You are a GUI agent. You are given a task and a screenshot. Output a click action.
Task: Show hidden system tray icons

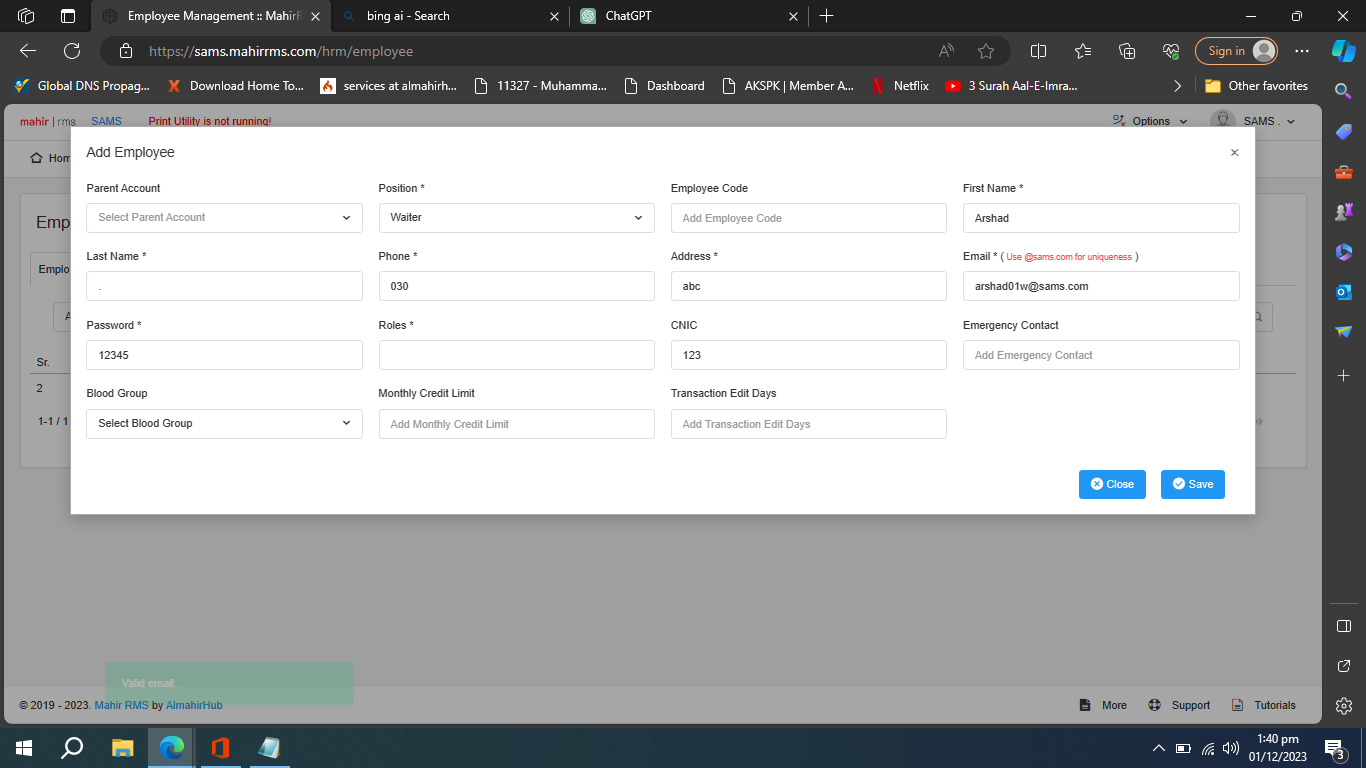1159,748
